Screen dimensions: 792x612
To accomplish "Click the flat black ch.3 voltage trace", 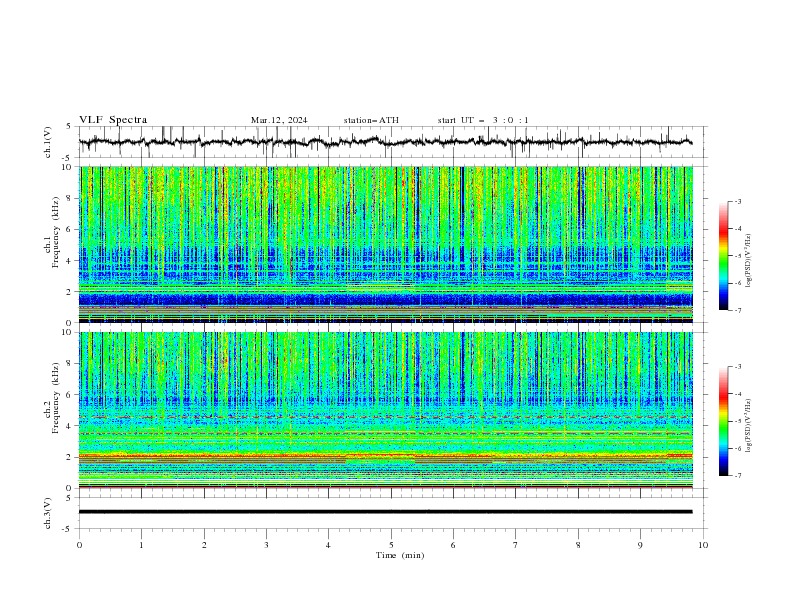I will [385, 512].
